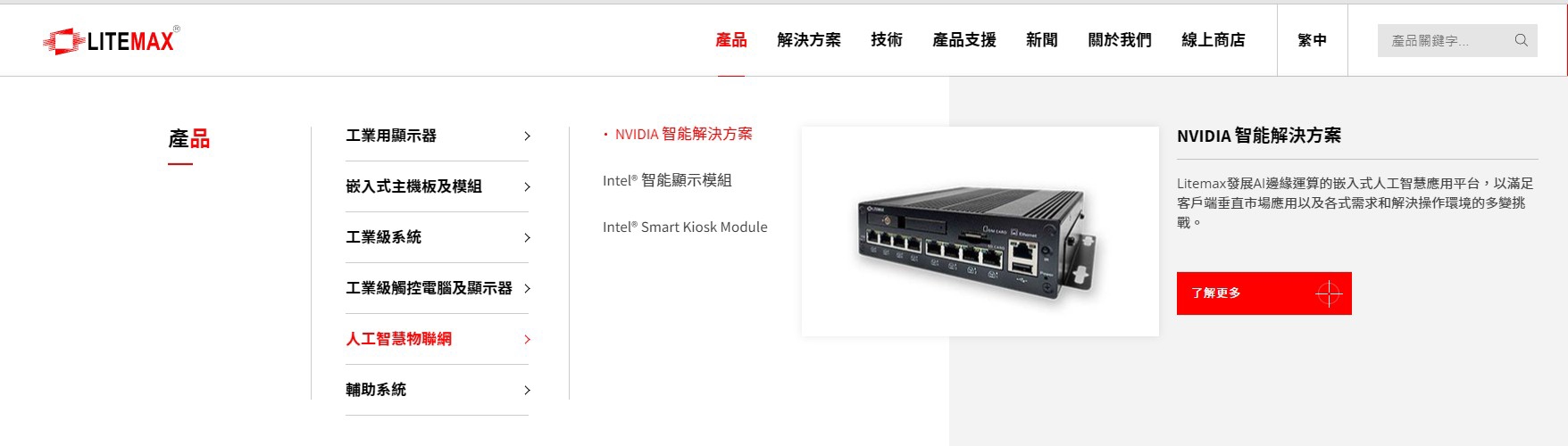
Task: Open 繁中 language selector
Action: click(1312, 40)
